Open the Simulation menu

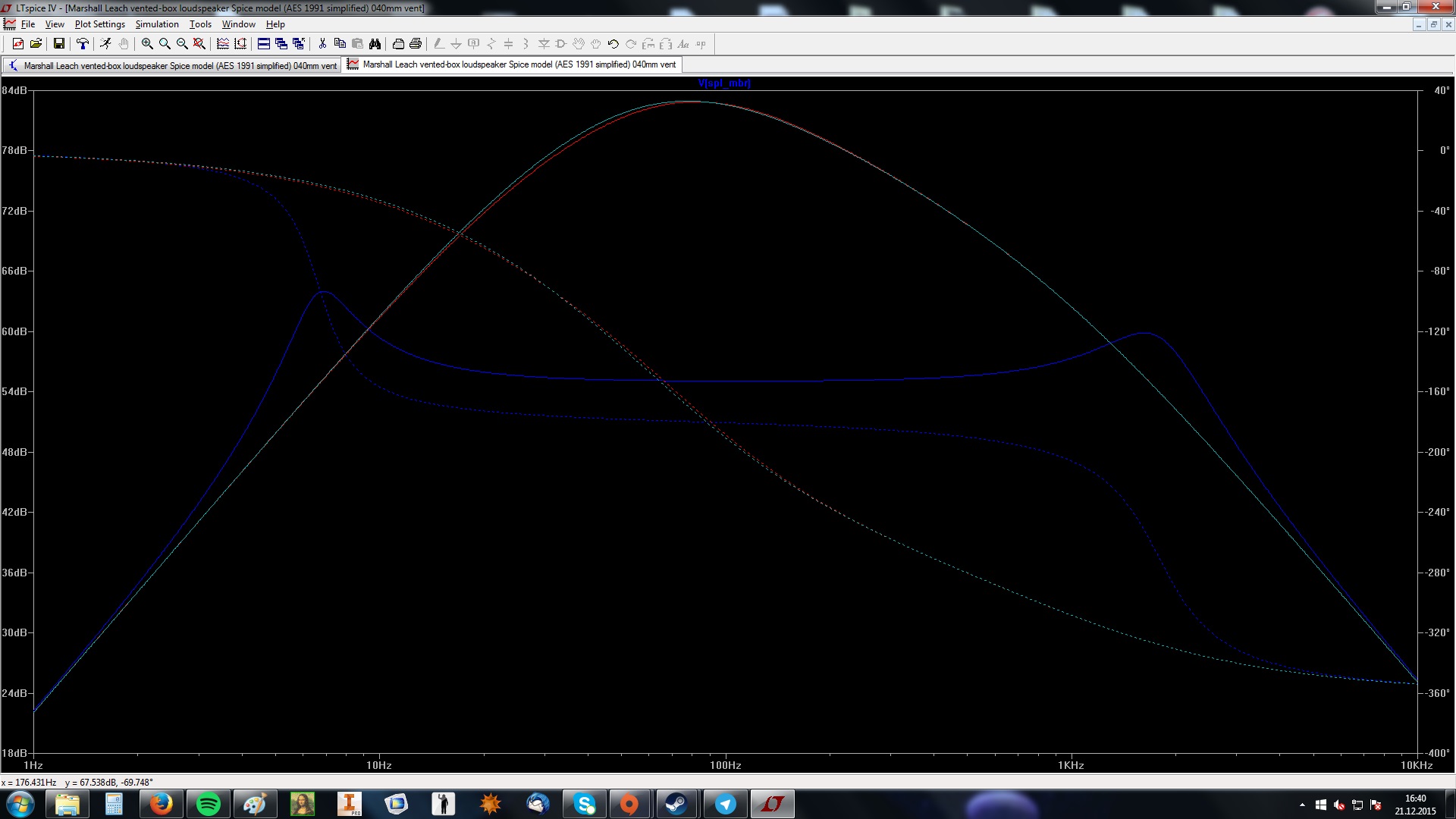coord(156,24)
